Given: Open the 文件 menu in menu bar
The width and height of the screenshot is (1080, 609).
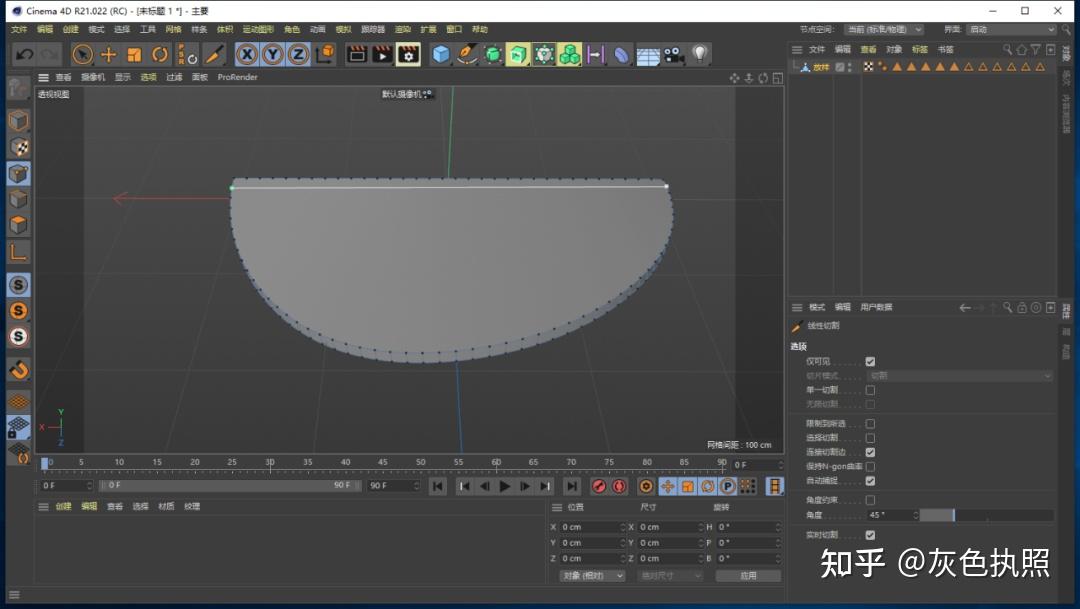Looking at the screenshot, I should tap(19, 30).
